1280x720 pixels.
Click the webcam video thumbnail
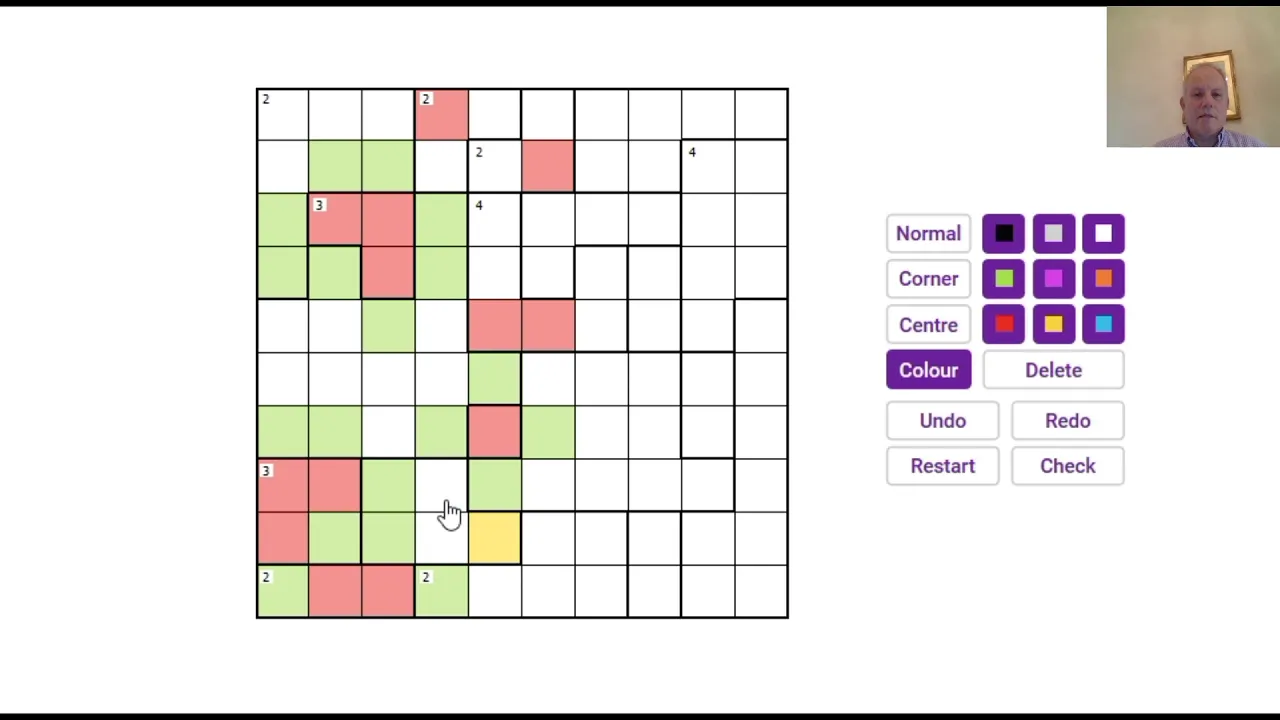pos(1193,77)
